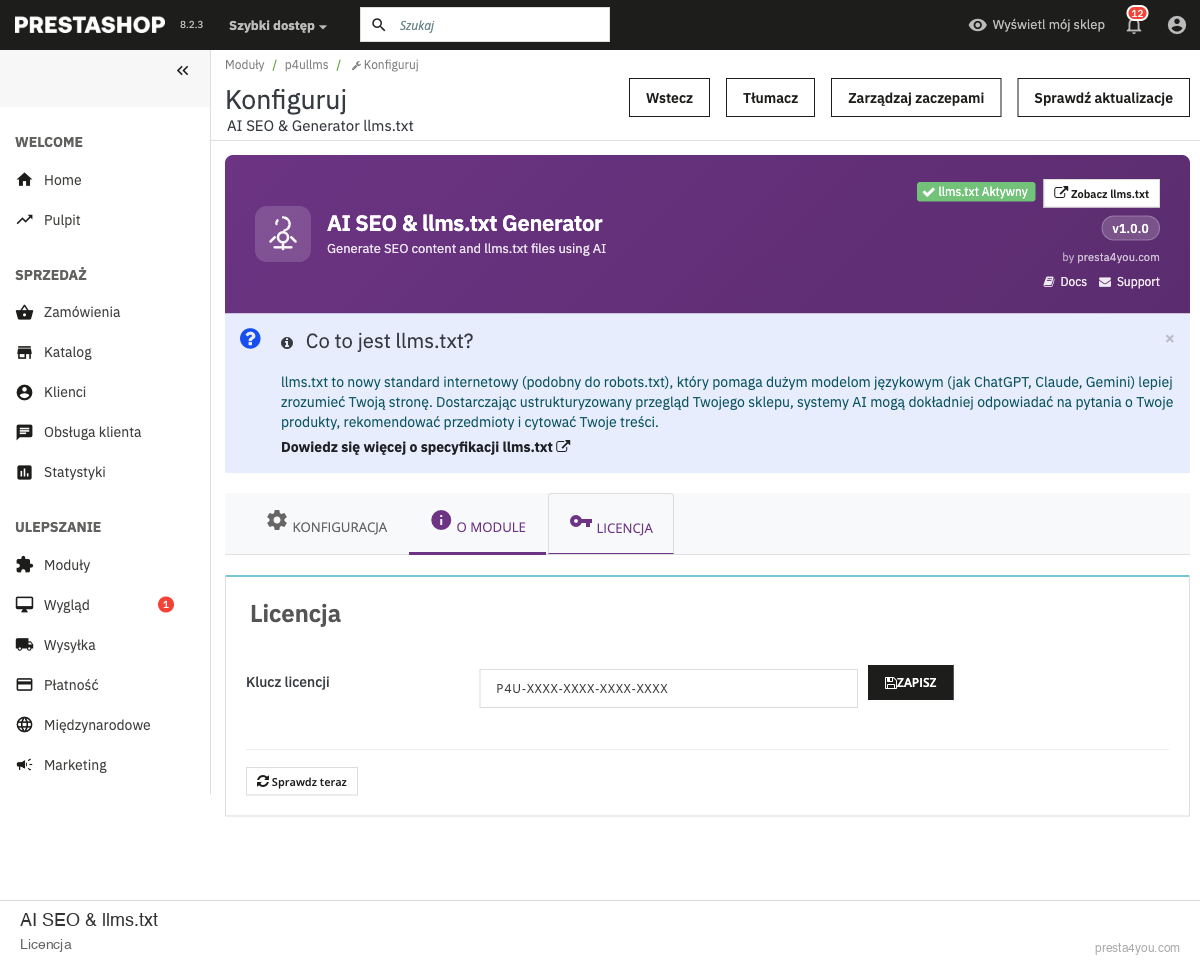
Task: Open the Szybki dostęp dropdown
Action: (x=278, y=25)
